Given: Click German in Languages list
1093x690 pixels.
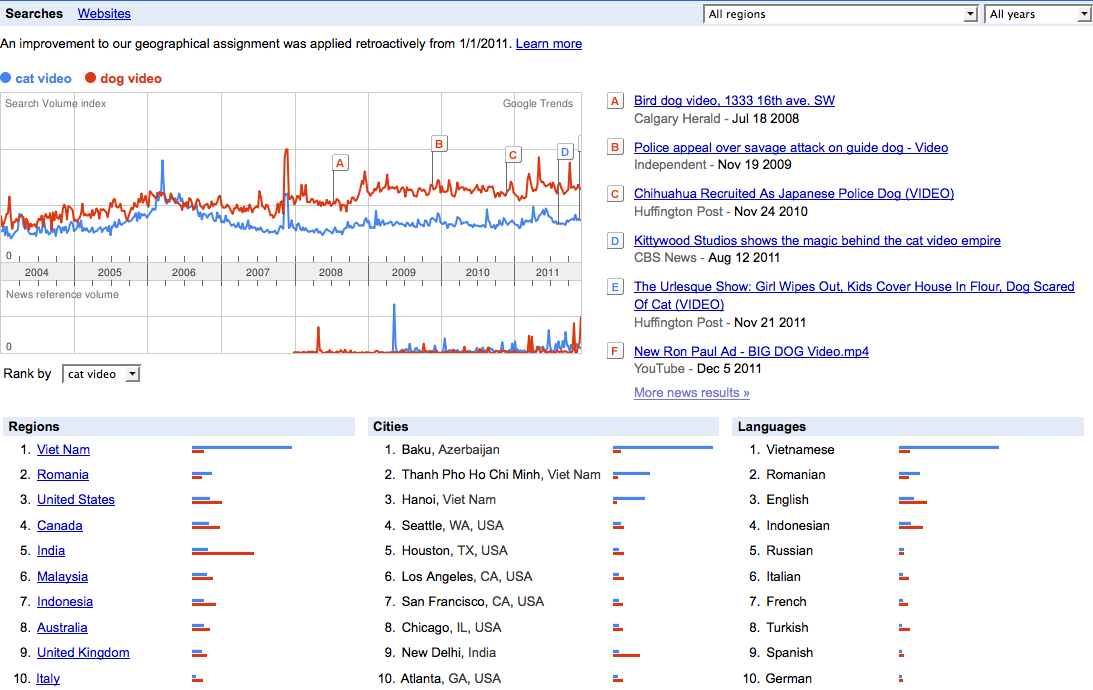Looking at the screenshot, I should coord(788,678).
